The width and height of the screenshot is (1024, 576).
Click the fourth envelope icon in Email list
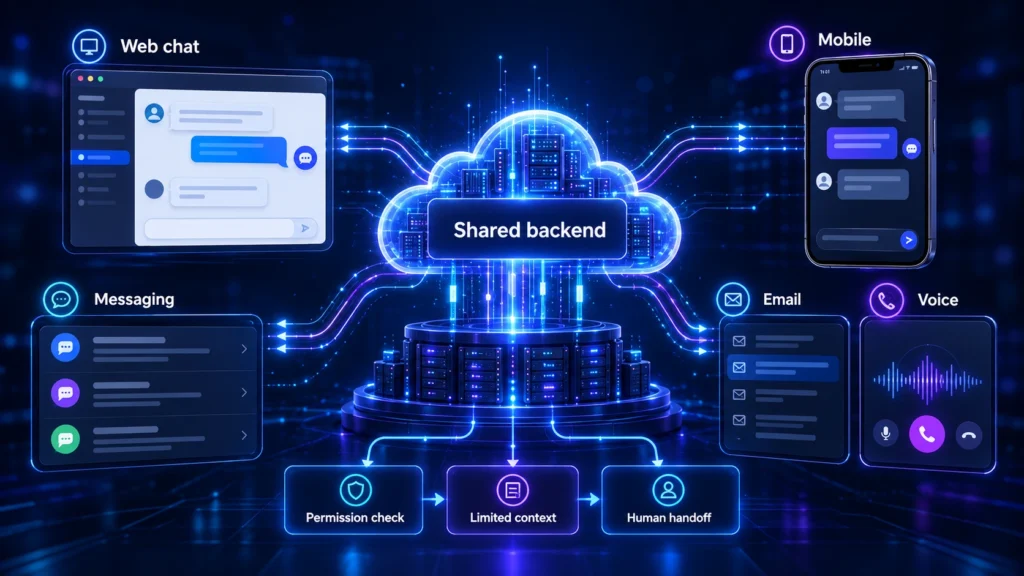click(x=739, y=420)
